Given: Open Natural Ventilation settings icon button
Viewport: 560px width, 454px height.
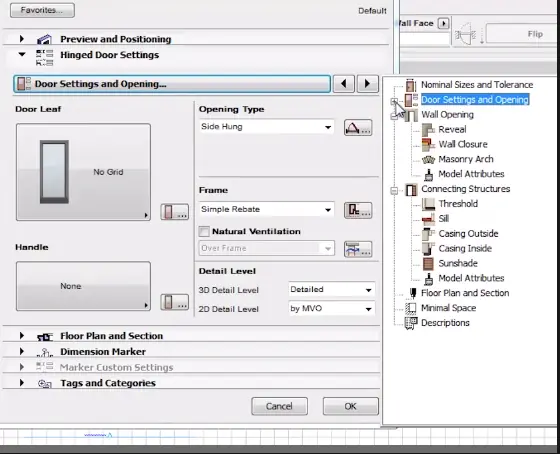Looking at the screenshot, I should pyautogui.click(x=358, y=249).
